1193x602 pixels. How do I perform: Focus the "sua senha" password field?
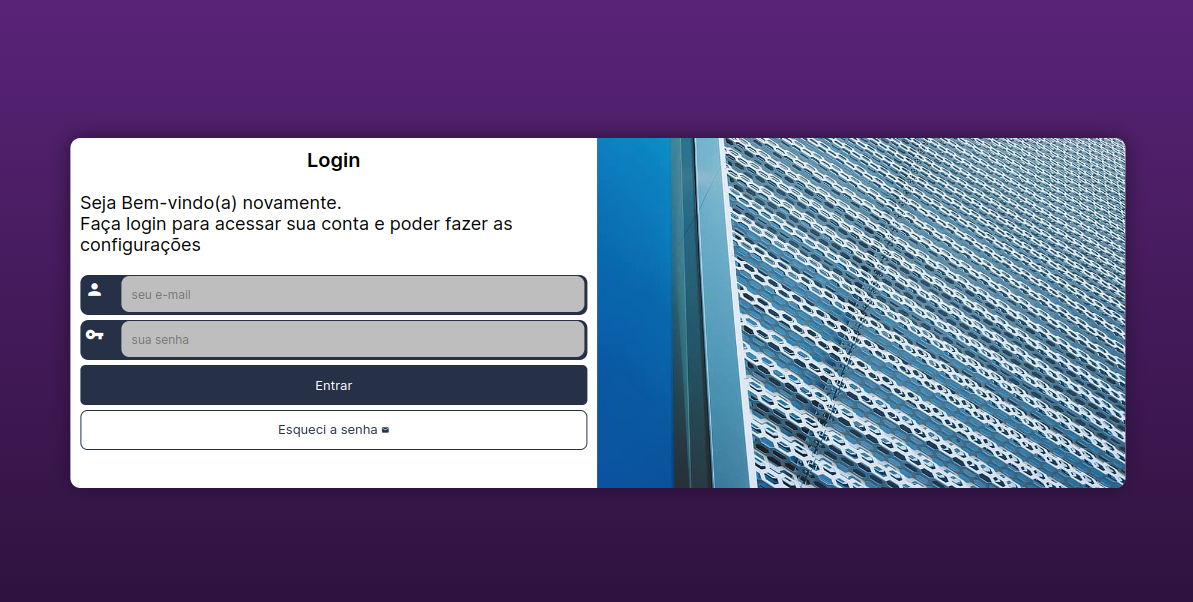353,339
